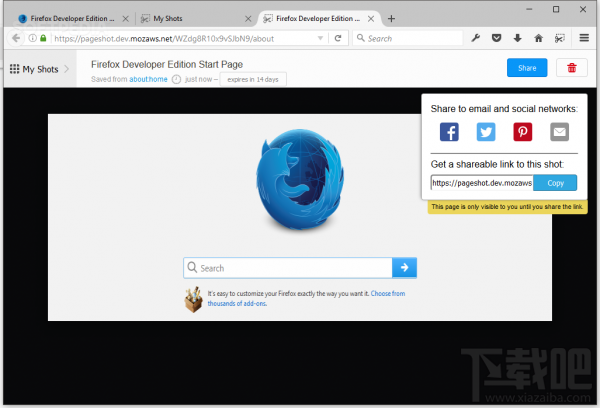Open a new tab with plus button
This screenshot has width=600, height=408.
coord(391,18)
